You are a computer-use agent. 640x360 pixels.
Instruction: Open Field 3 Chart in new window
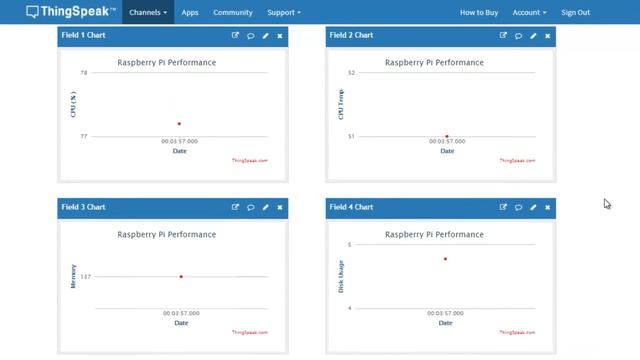point(235,207)
